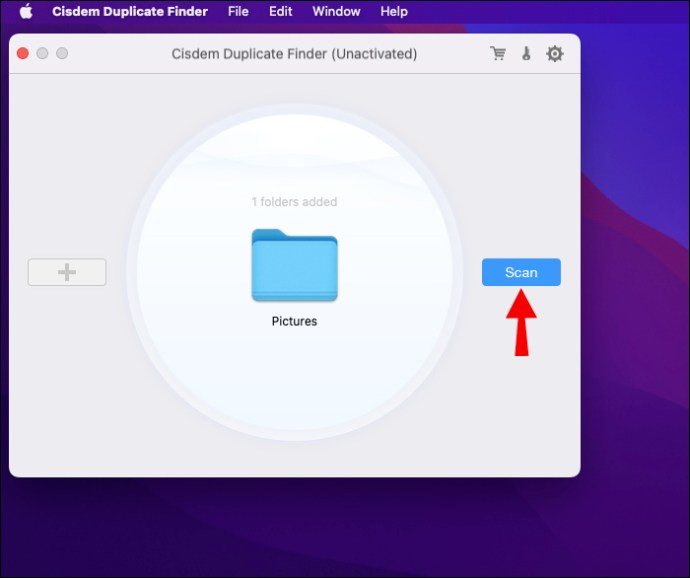Open the gear settings icon
The height and width of the screenshot is (578, 690).
pos(554,54)
